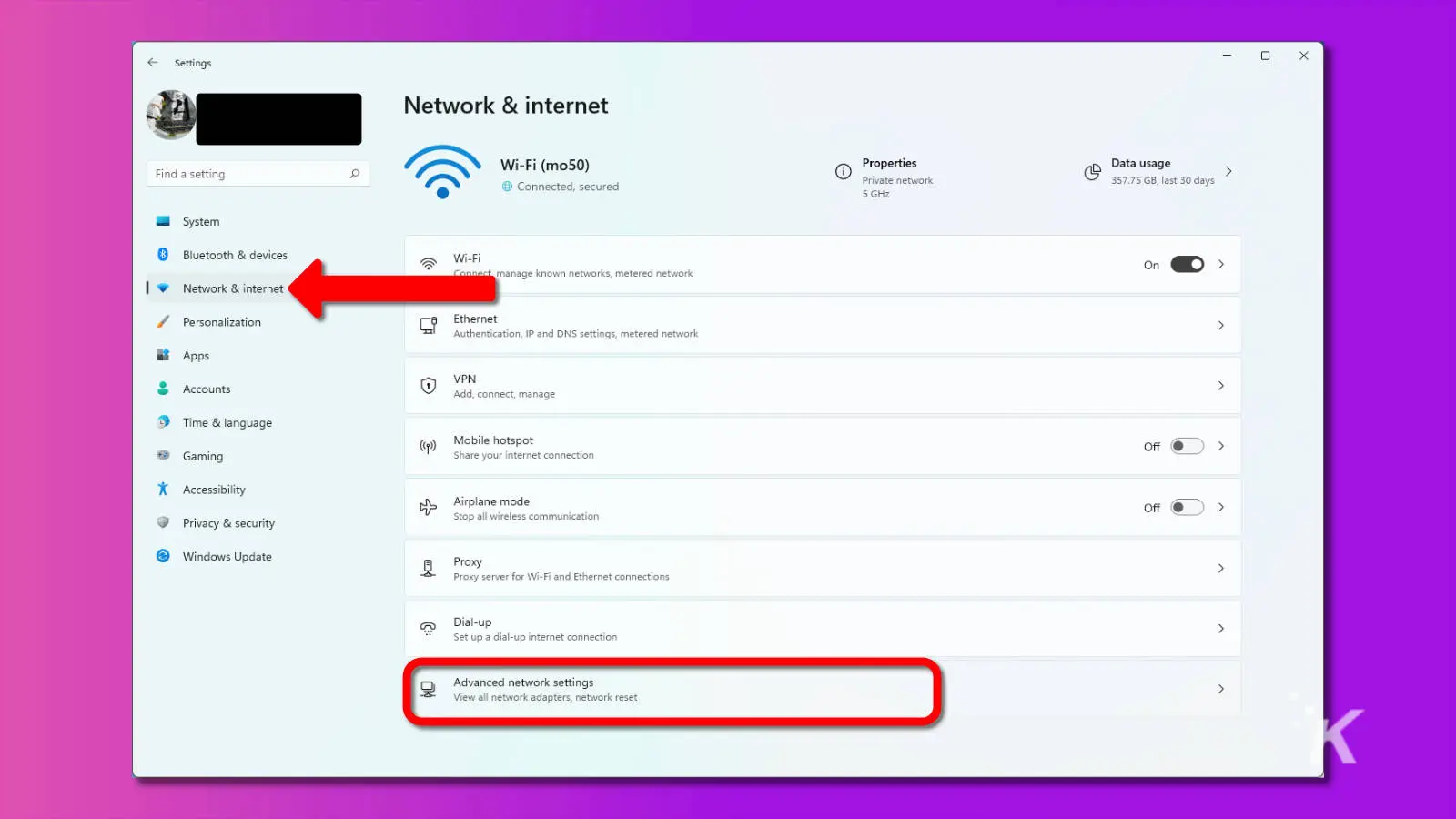This screenshot has width=1456, height=819.
Task: Open Gaming settings label
Action: point(203,456)
